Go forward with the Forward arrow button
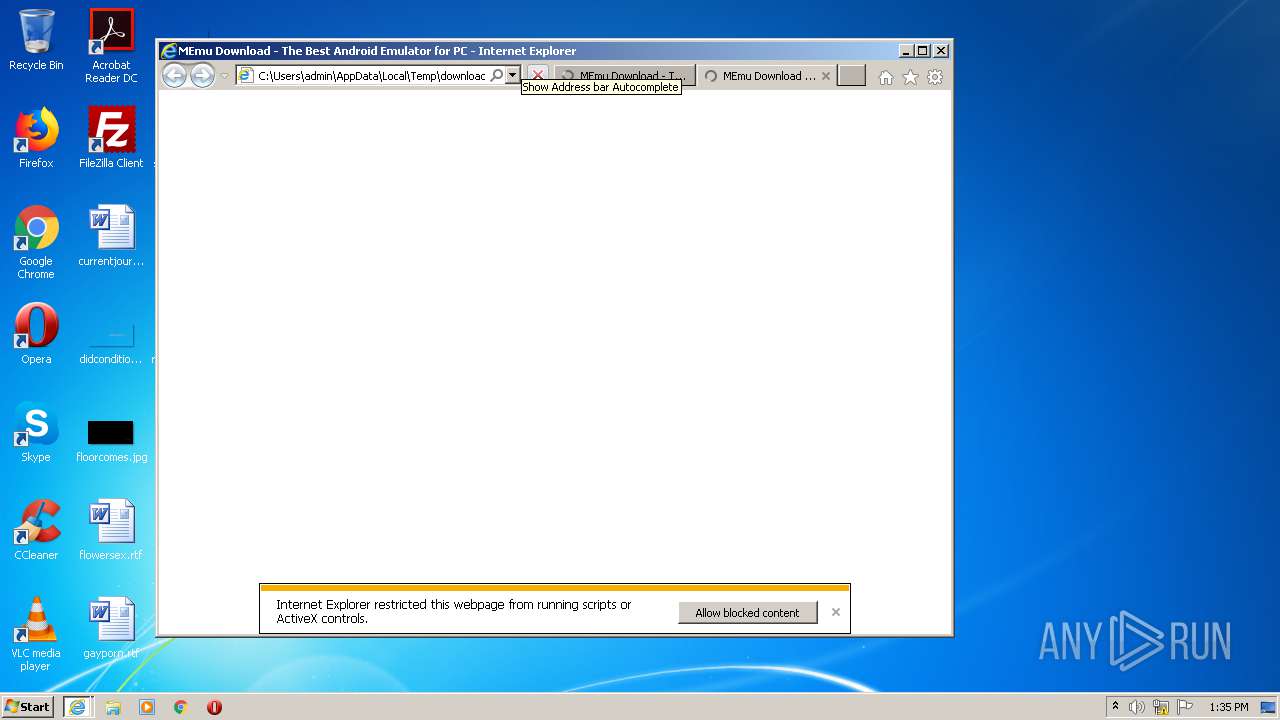The height and width of the screenshot is (720, 1280). pos(202,76)
